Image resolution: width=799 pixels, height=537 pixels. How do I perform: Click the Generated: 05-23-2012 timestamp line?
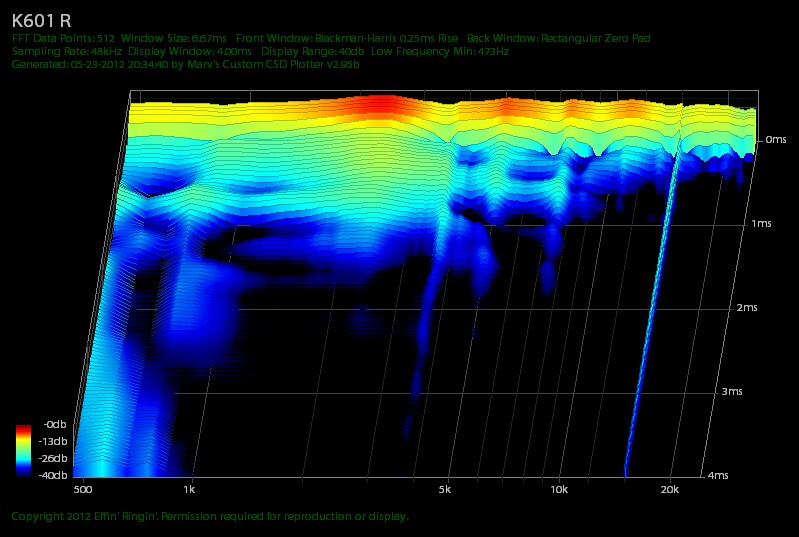185,65
